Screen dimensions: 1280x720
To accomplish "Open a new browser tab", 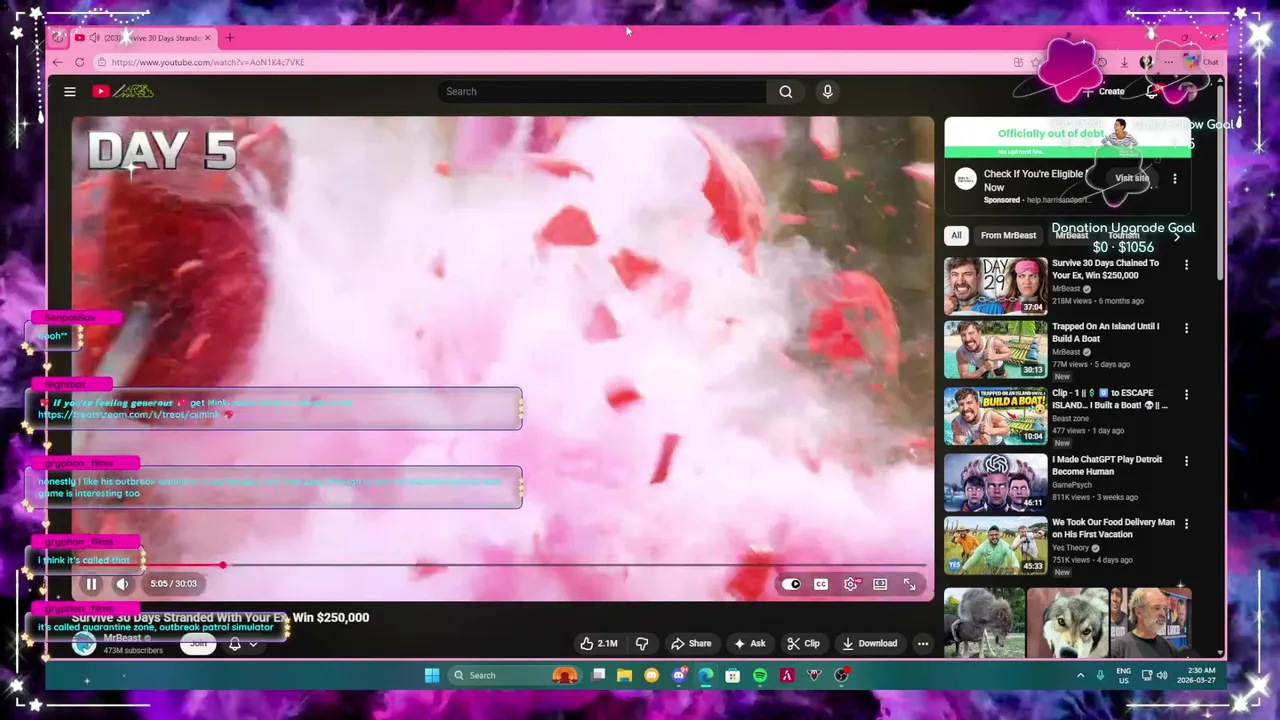I will tap(229, 38).
